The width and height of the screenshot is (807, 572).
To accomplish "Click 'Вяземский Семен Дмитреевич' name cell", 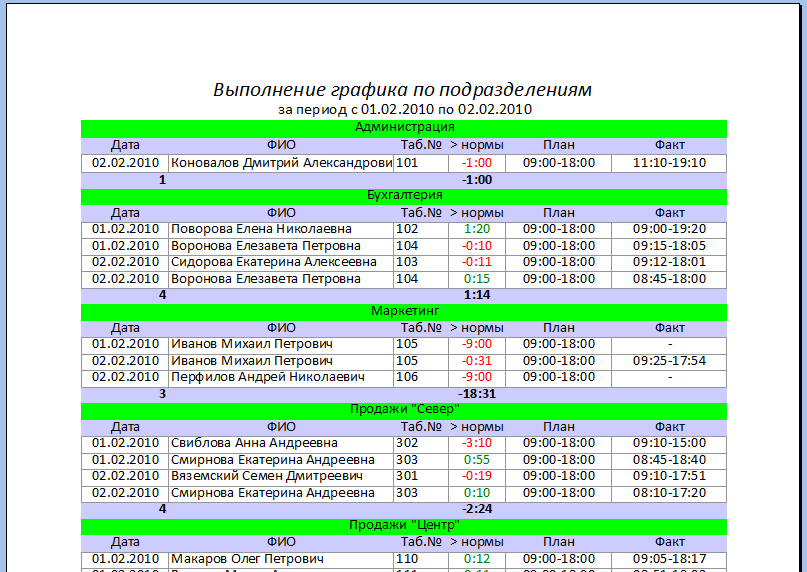I will 281,477.
